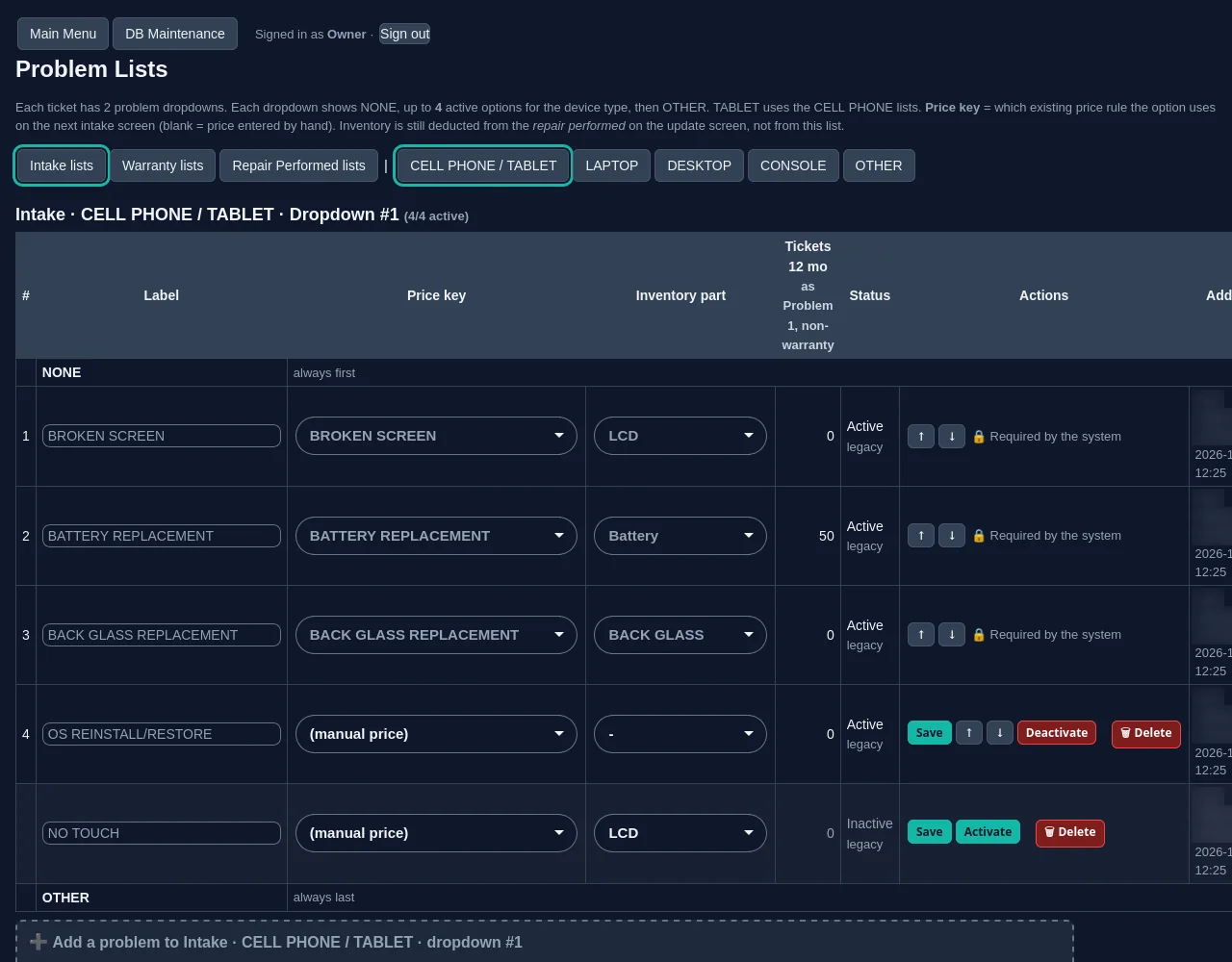Save the OS REINSTALL/RESTORE row

(929, 733)
